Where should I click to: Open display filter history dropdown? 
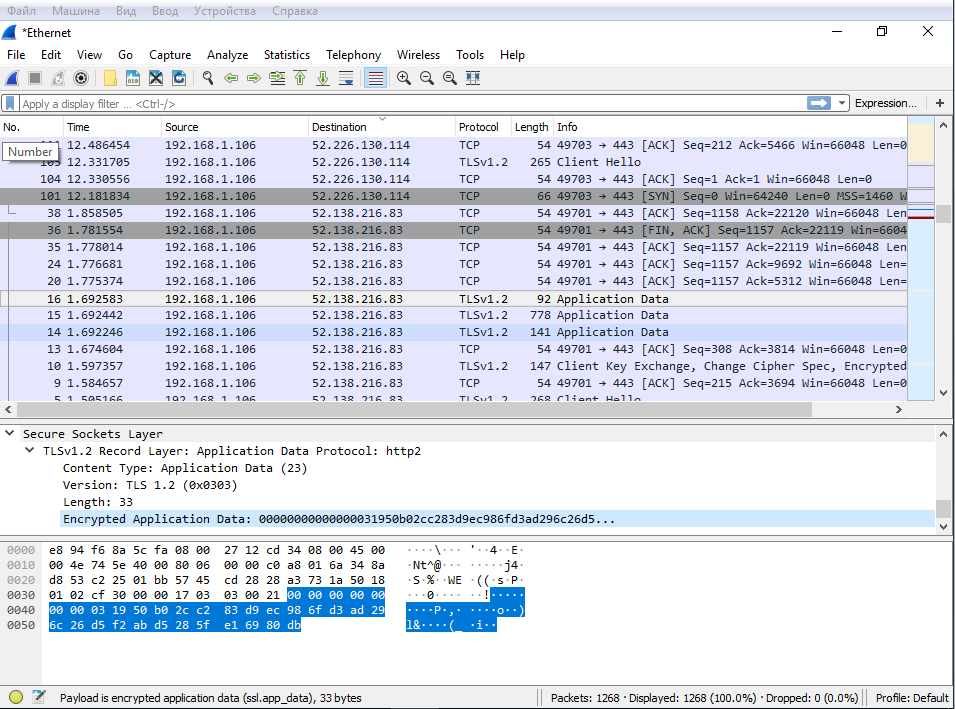click(842, 103)
